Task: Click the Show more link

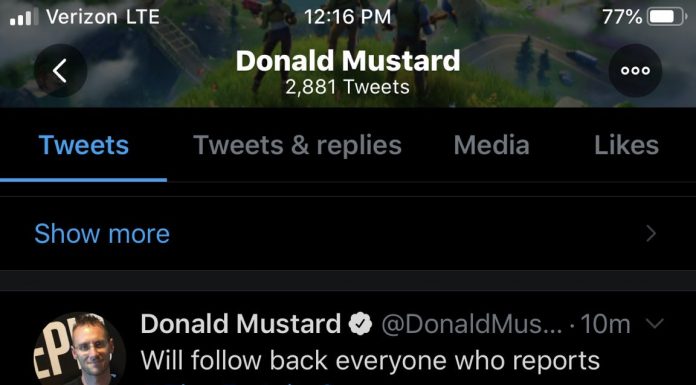Action: (x=102, y=233)
